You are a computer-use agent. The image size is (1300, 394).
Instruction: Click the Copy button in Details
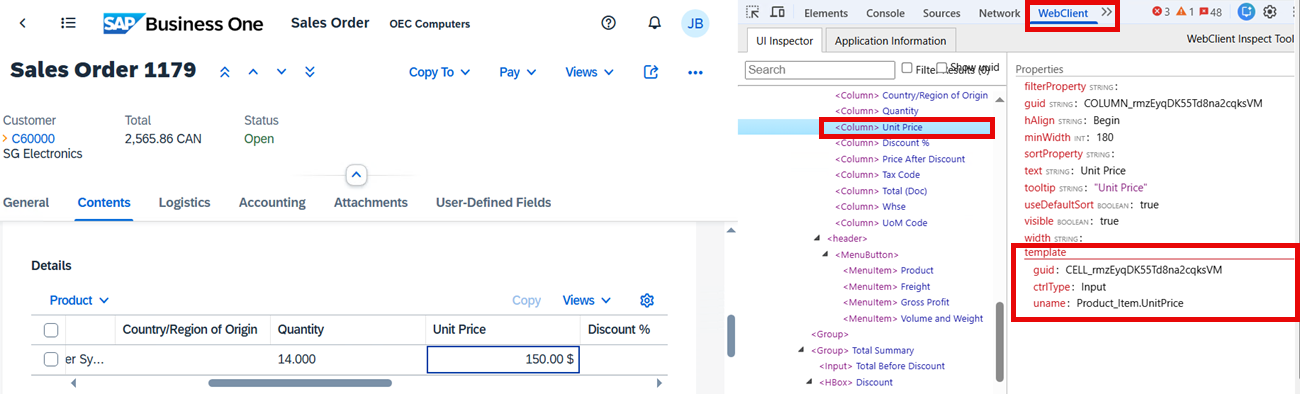(526, 300)
